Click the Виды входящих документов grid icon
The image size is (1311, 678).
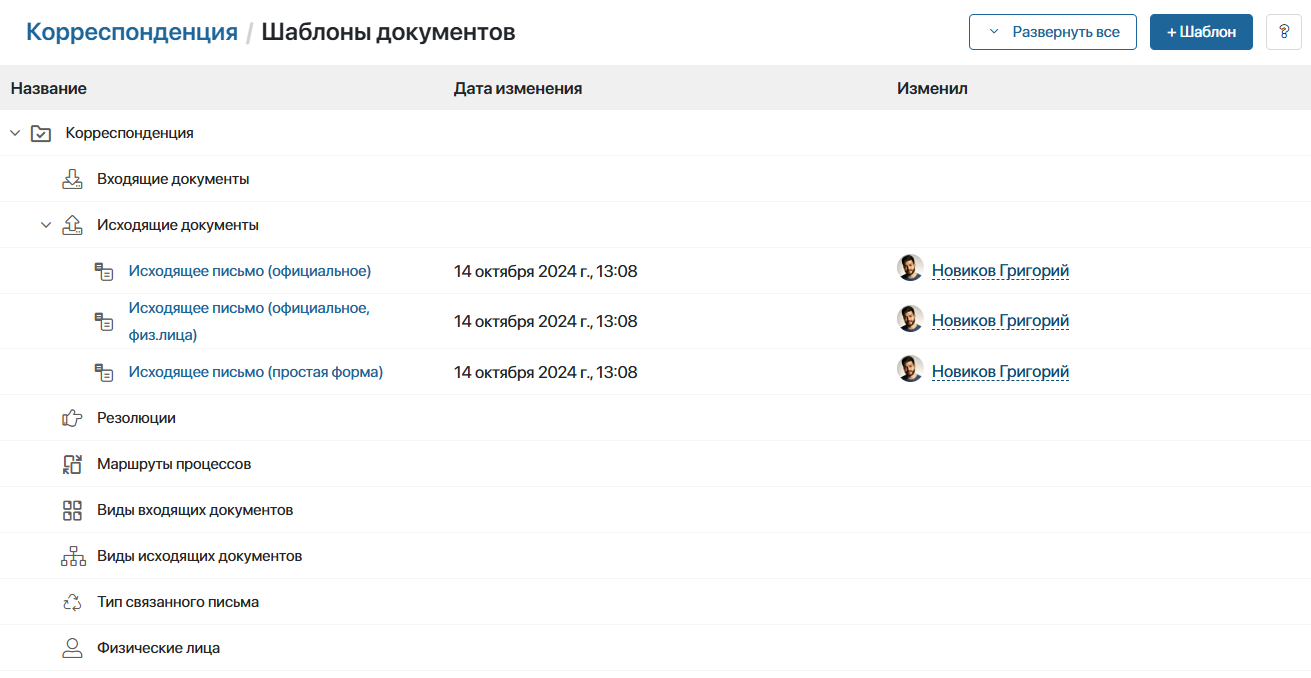pyautogui.click(x=72, y=510)
